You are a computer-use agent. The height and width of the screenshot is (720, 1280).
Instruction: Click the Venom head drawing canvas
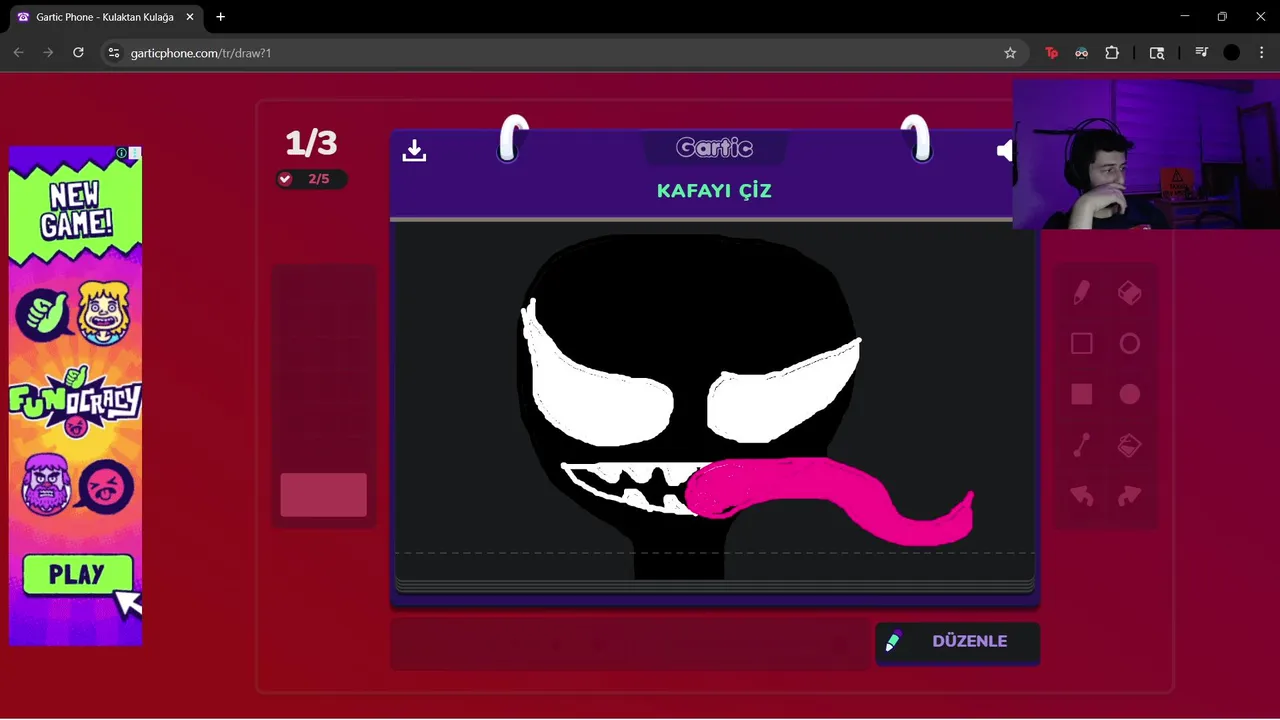(x=714, y=400)
